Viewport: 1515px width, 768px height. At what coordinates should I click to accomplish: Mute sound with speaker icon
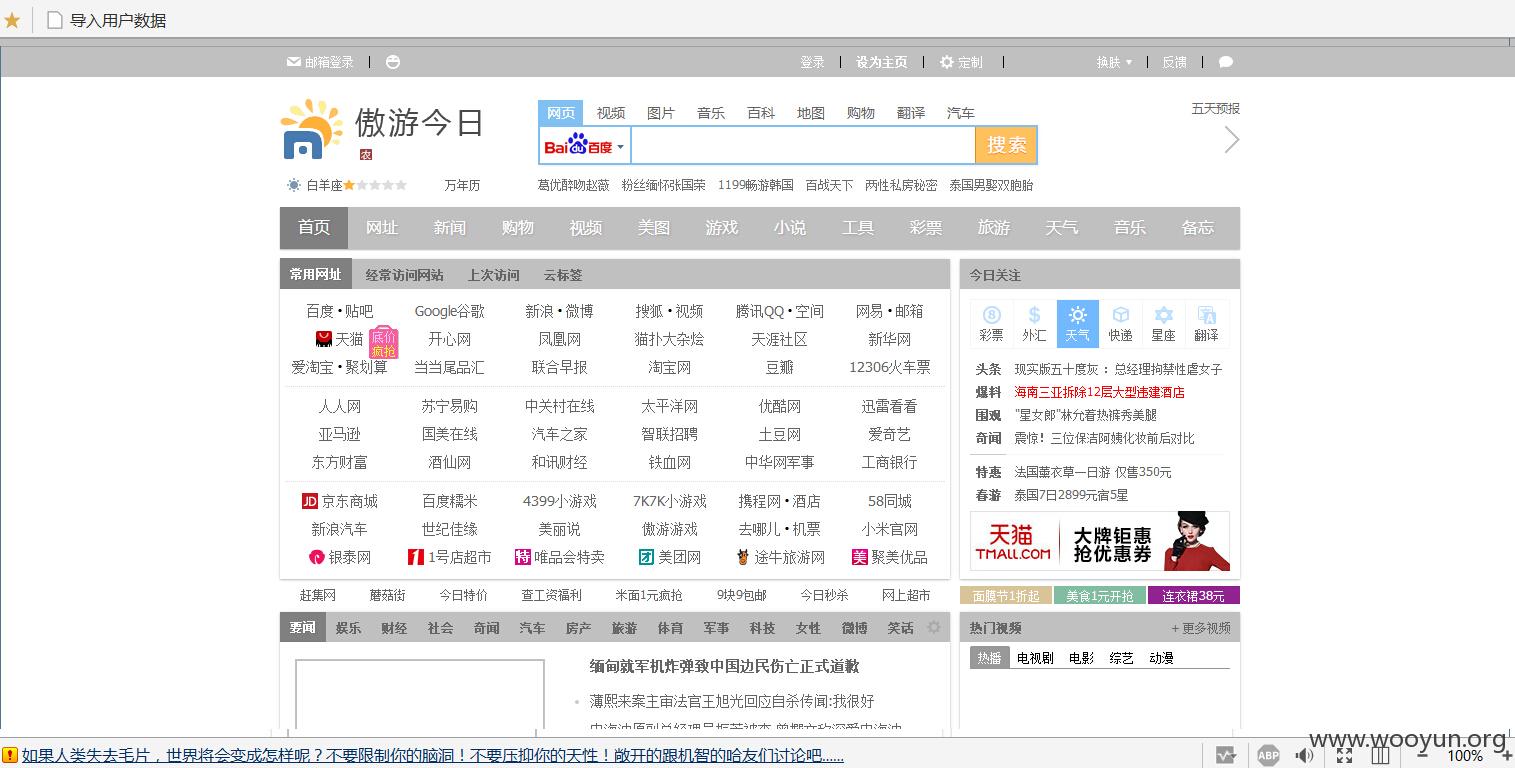[1305, 755]
